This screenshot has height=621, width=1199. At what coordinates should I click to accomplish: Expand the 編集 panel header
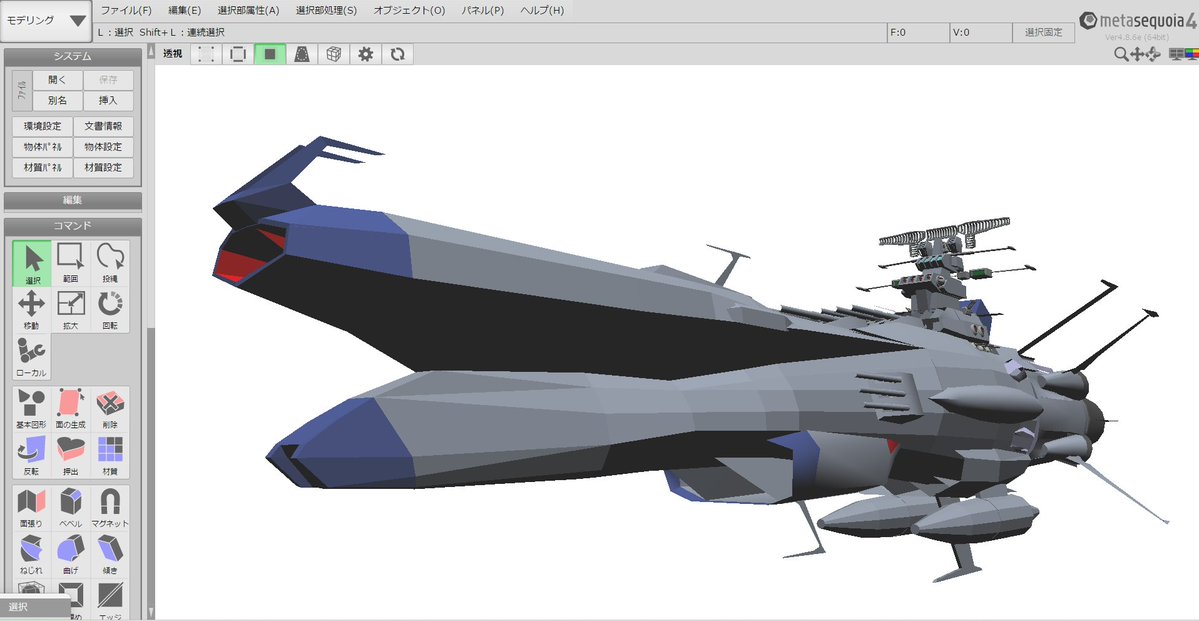coord(73,200)
